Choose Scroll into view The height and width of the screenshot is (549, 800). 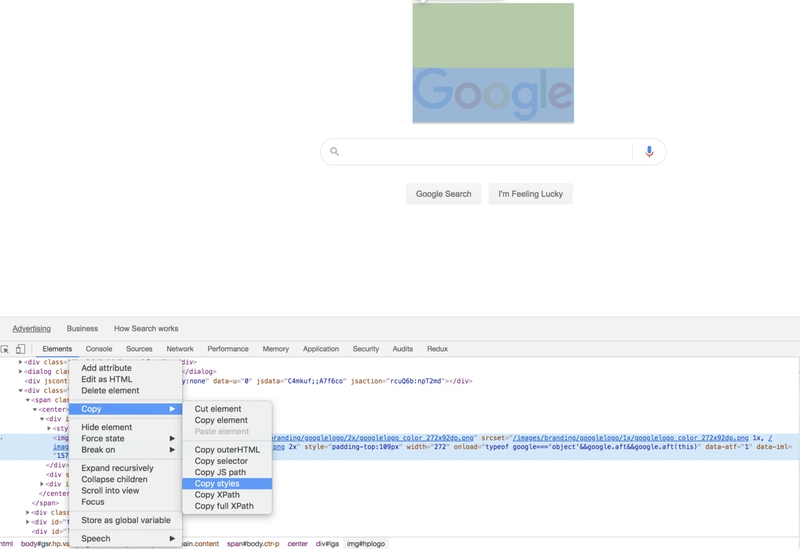click(x=126, y=490)
